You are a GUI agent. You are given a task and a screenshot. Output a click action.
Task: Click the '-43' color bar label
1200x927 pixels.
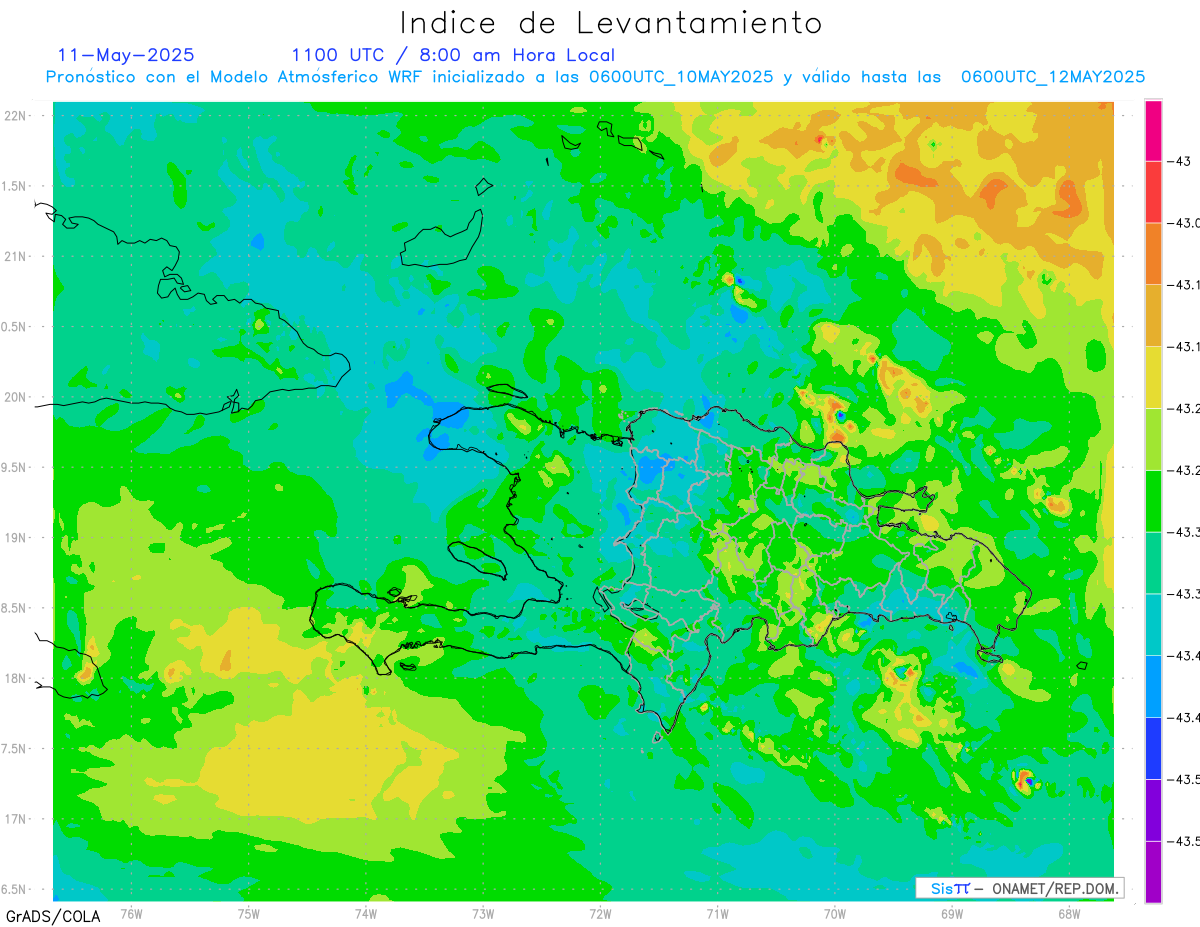pyautogui.click(x=1177, y=161)
